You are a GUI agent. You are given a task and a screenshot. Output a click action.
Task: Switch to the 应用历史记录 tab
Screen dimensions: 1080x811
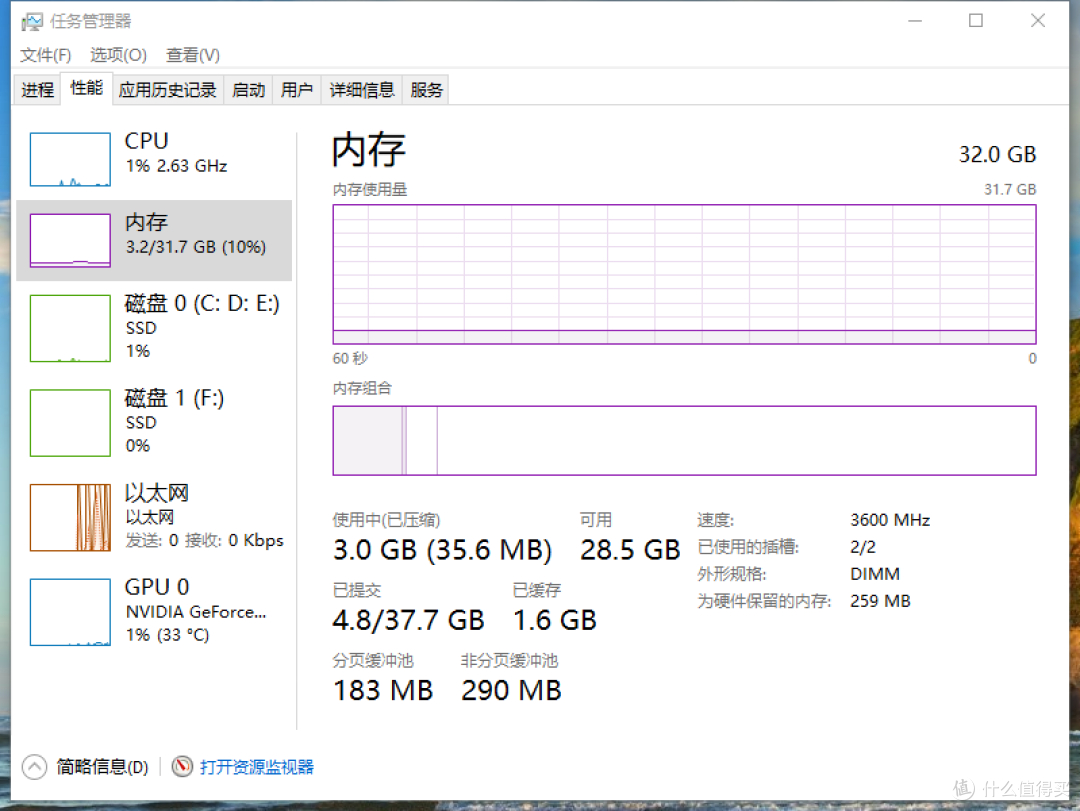point(167,90)
